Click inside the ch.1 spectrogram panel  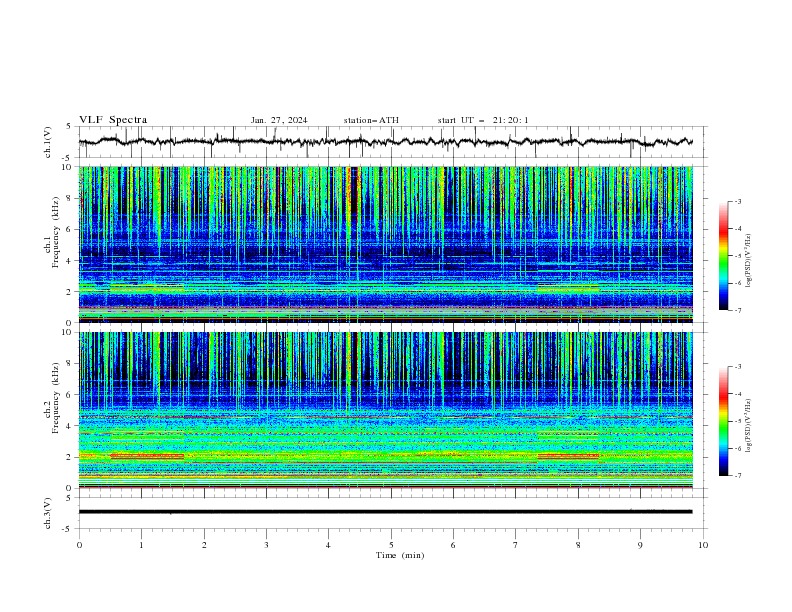click(385, 244)
